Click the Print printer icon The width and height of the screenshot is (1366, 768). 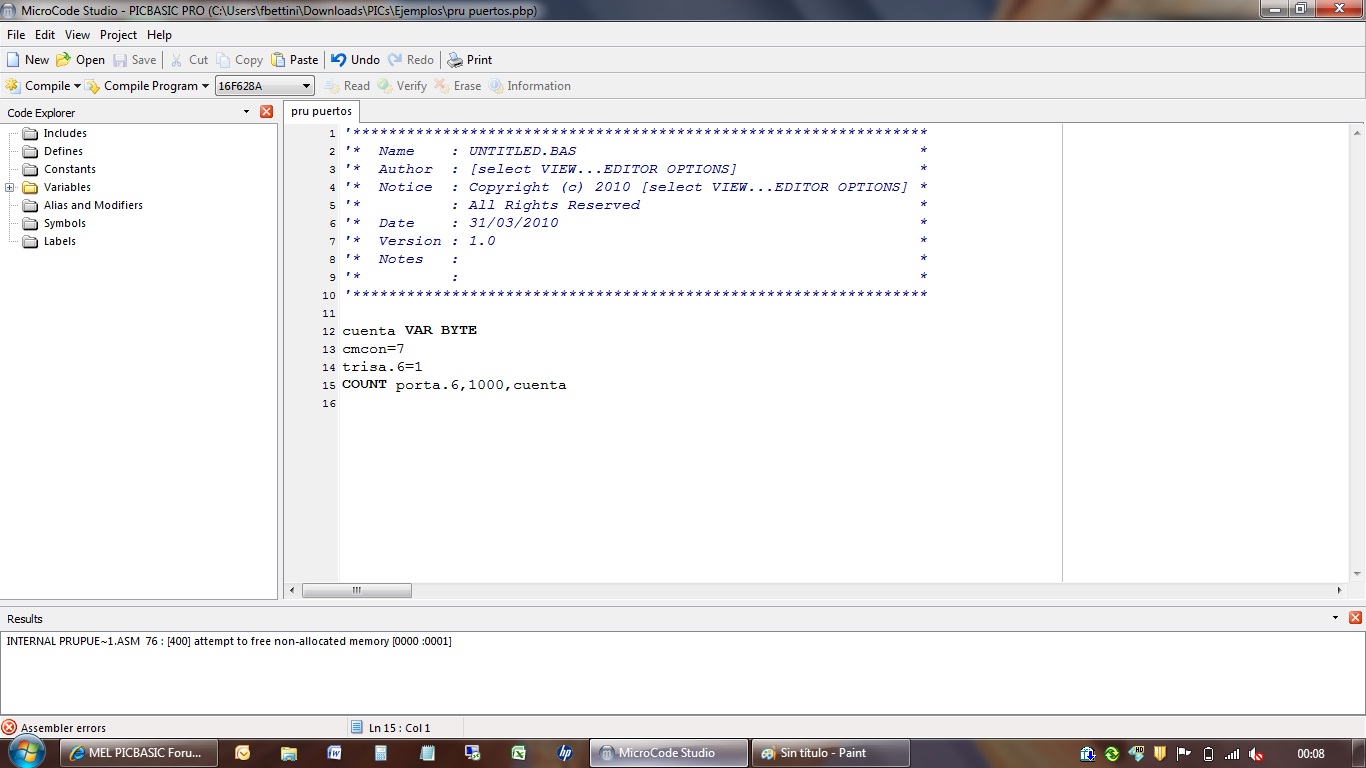[x=455, y=60]
